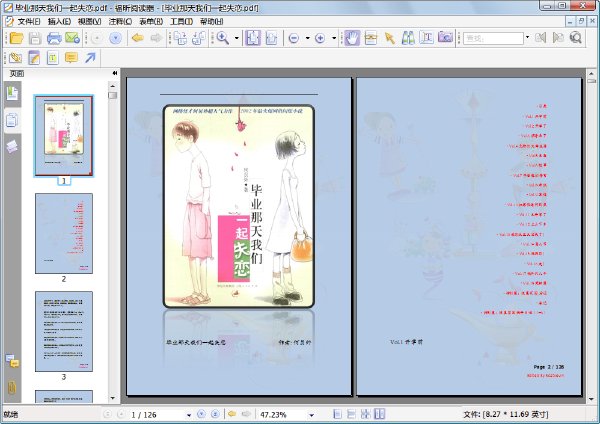Open the Find options dropdown arrow

[x=528, y=37]
